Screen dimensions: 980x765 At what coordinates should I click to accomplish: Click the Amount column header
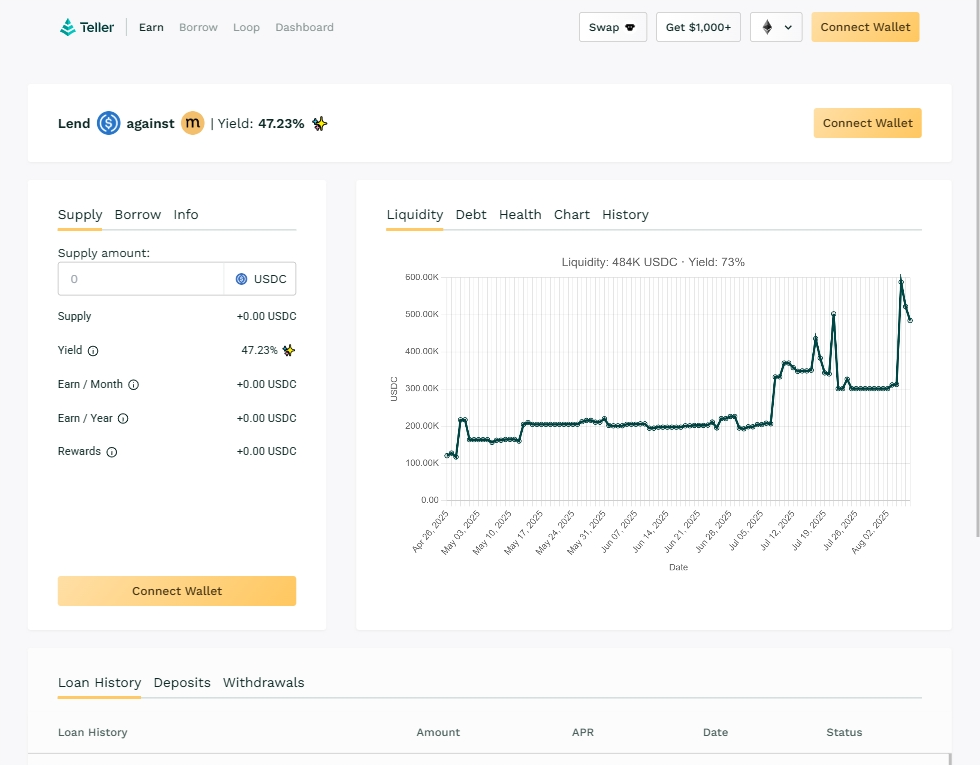coord(438,732)
